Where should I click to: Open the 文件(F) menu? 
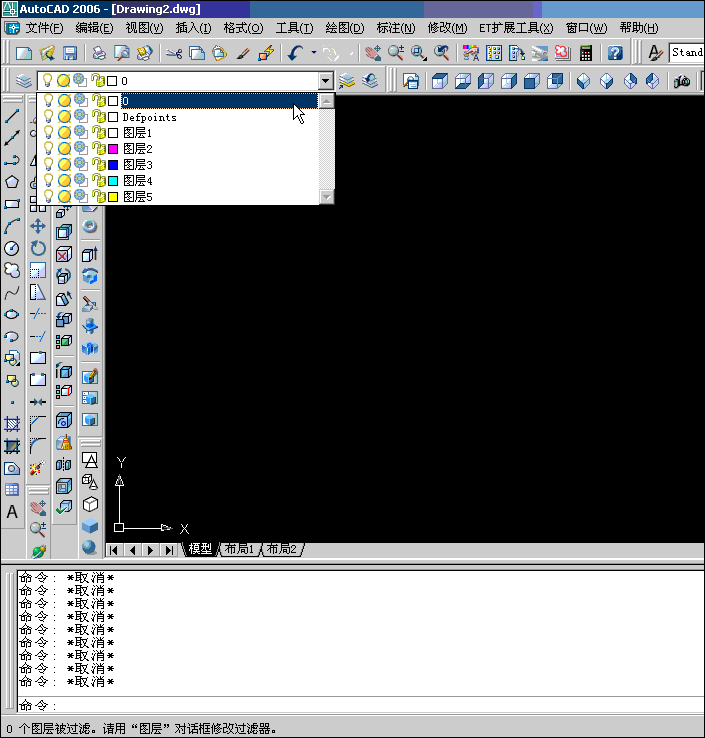tap(44, 28)
